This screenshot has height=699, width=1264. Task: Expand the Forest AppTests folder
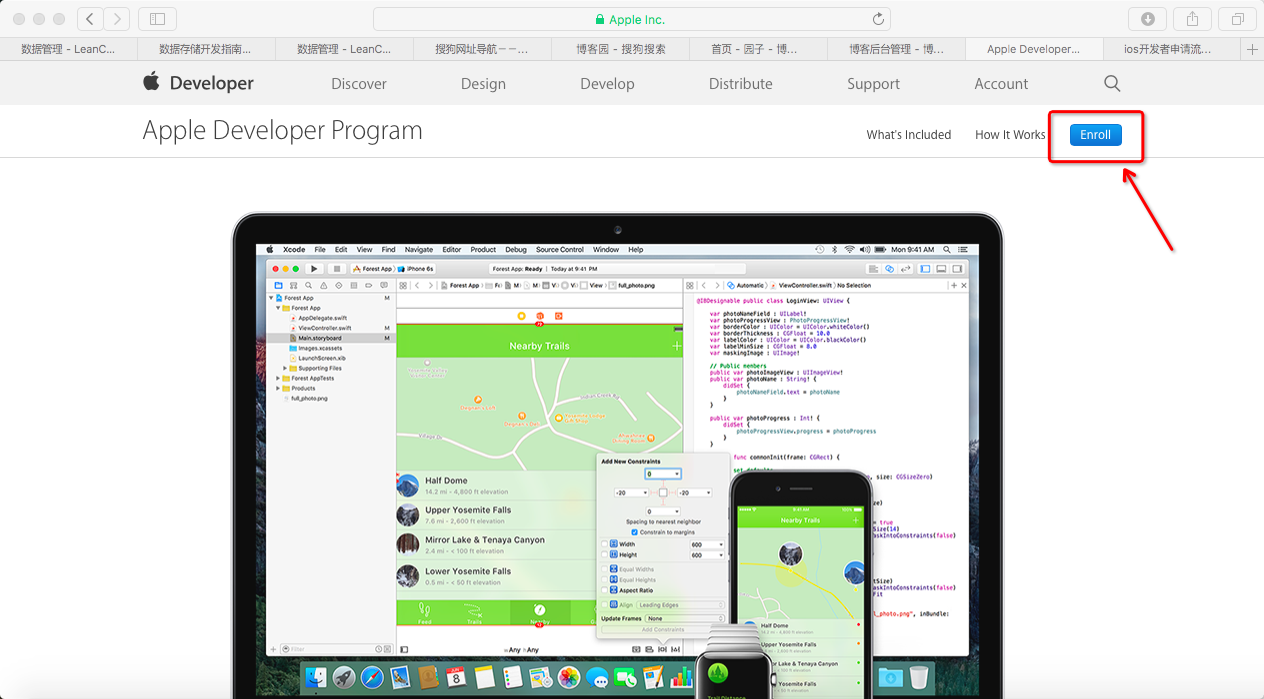[x=279, y=379]
